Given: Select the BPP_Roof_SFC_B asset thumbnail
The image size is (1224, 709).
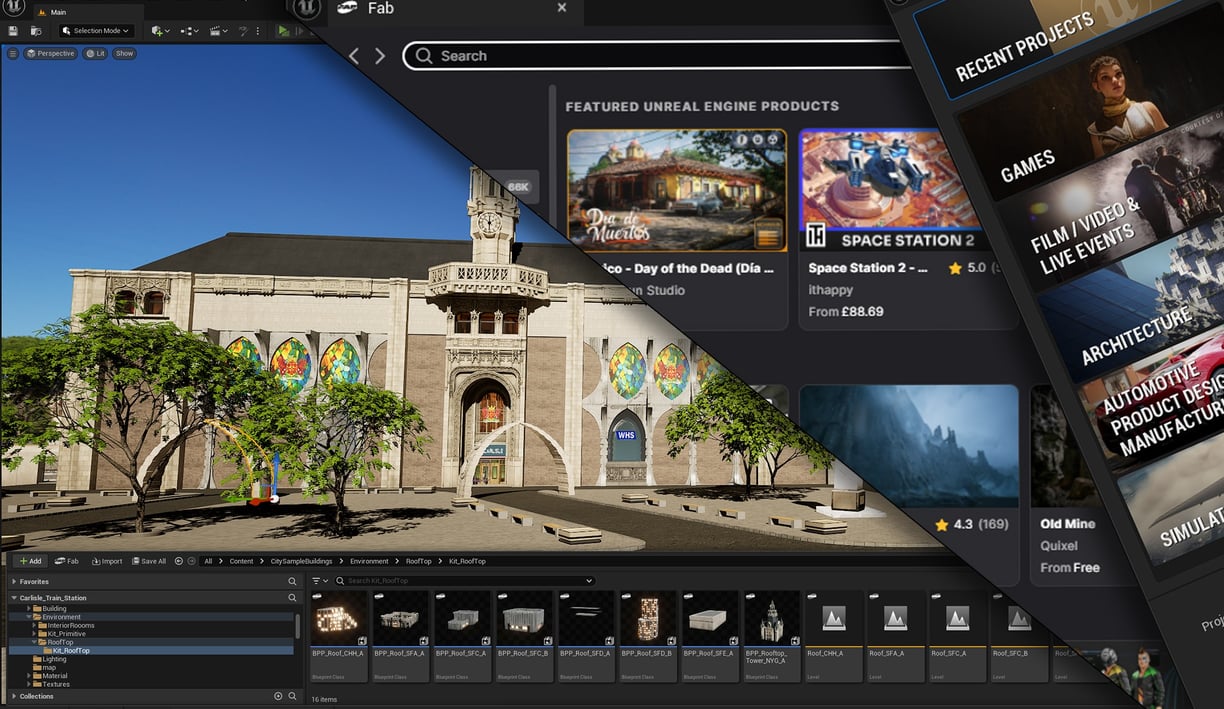Looking at the screenshot, I should tap(525, 618).
